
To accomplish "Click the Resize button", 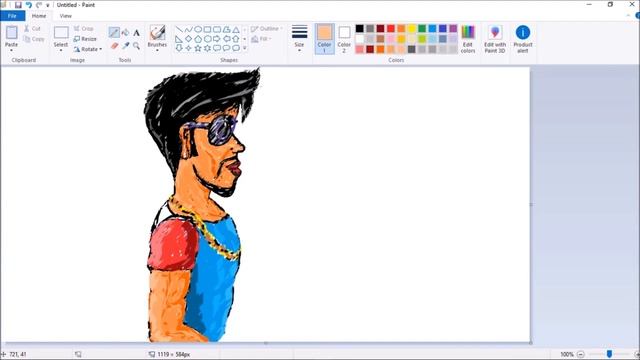I will (85, 39).
